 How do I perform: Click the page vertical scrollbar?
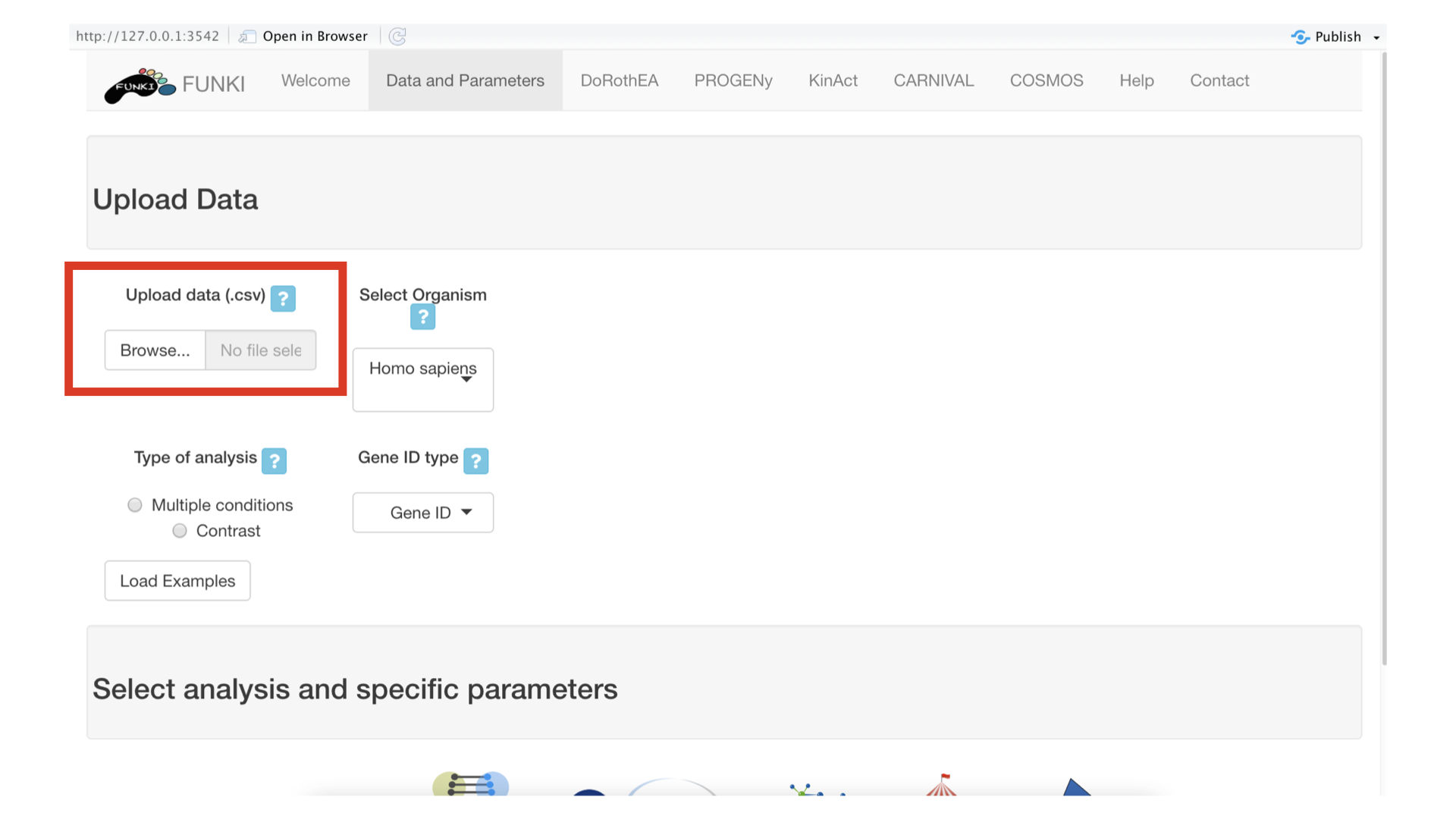[1384, 359]
